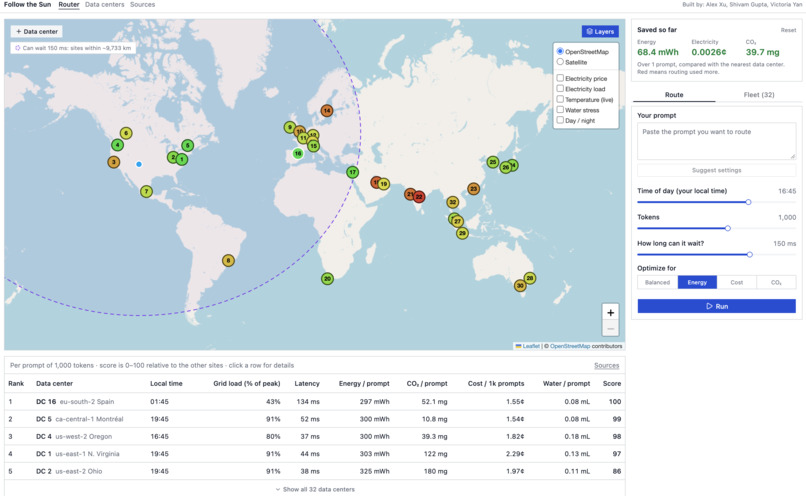Select marker 17 in the Middle East
Viewport: 806px width, 496px height.
352,172
